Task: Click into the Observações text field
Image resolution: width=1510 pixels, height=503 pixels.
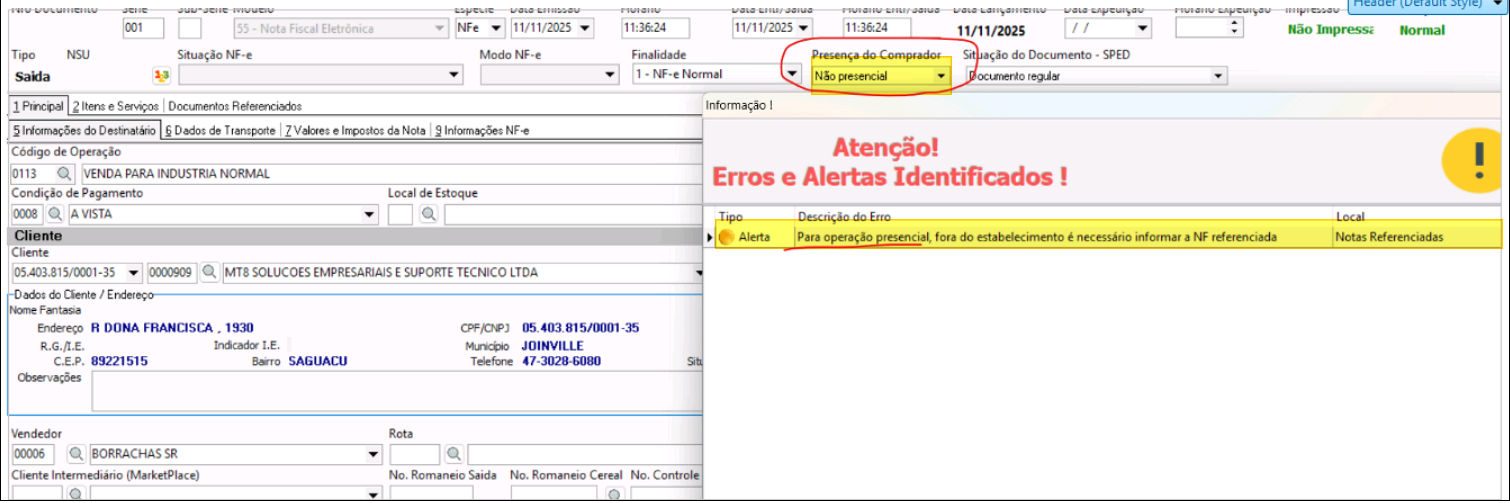Action: coord(395,391)
